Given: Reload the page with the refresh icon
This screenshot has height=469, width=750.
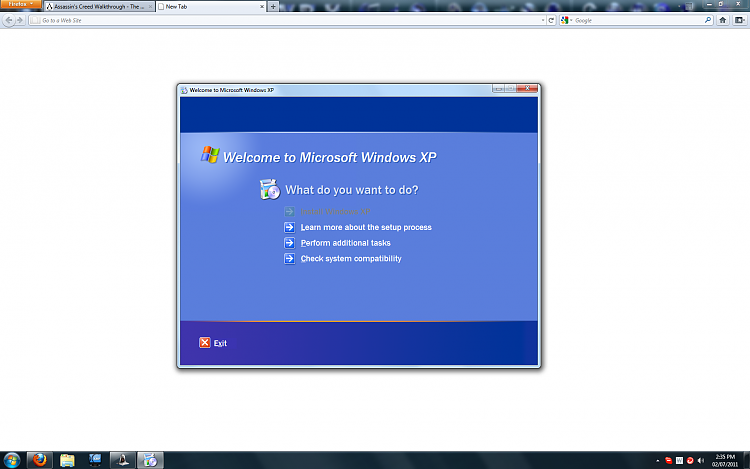Looking at the screenshot, I should tap(551, 20).
